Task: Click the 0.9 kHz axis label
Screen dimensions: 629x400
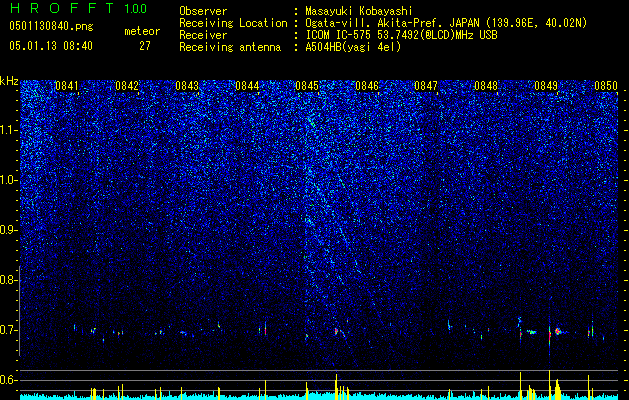Action: [9, 230]
